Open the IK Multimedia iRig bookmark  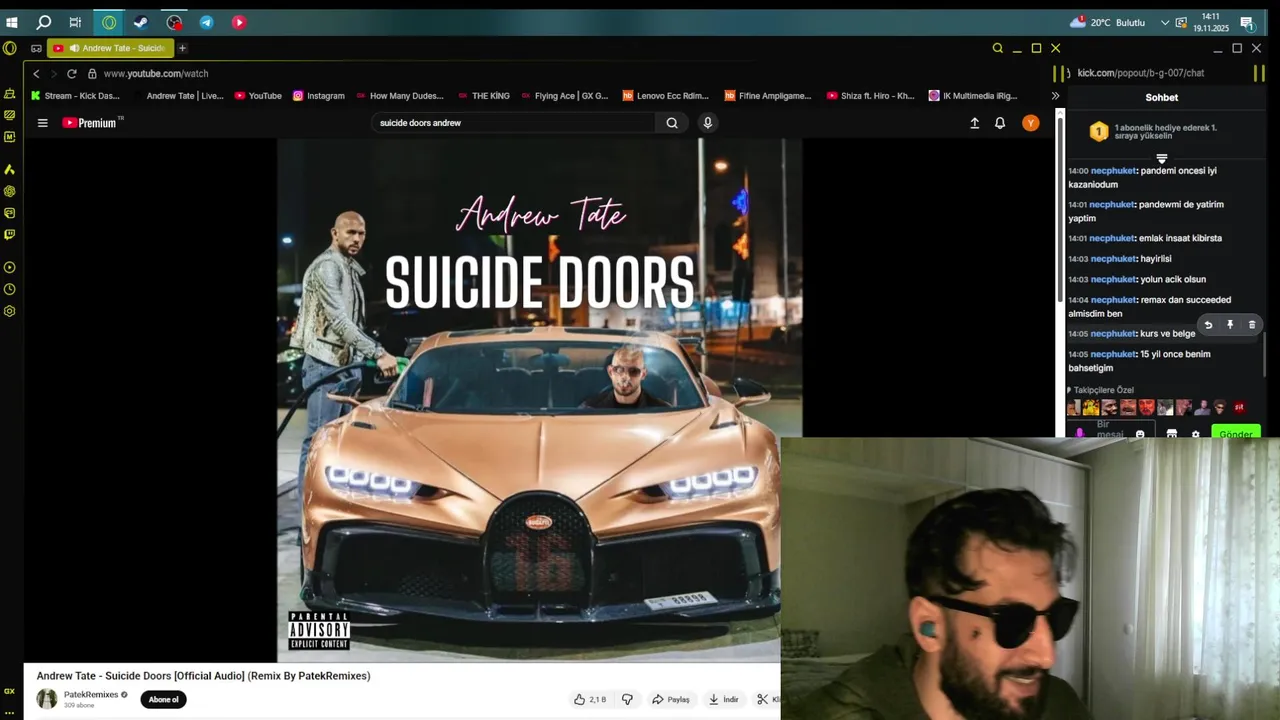pos(973,96)
